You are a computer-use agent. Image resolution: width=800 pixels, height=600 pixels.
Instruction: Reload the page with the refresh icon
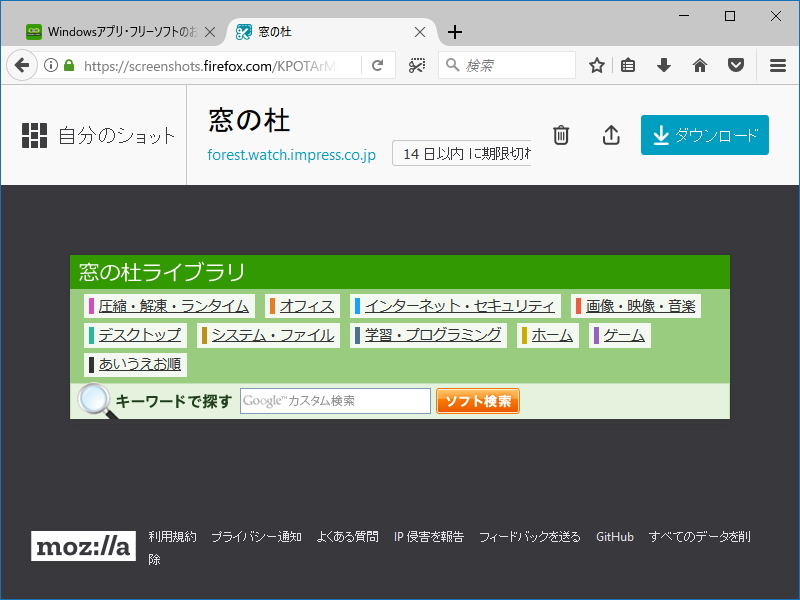coord(378,65)
